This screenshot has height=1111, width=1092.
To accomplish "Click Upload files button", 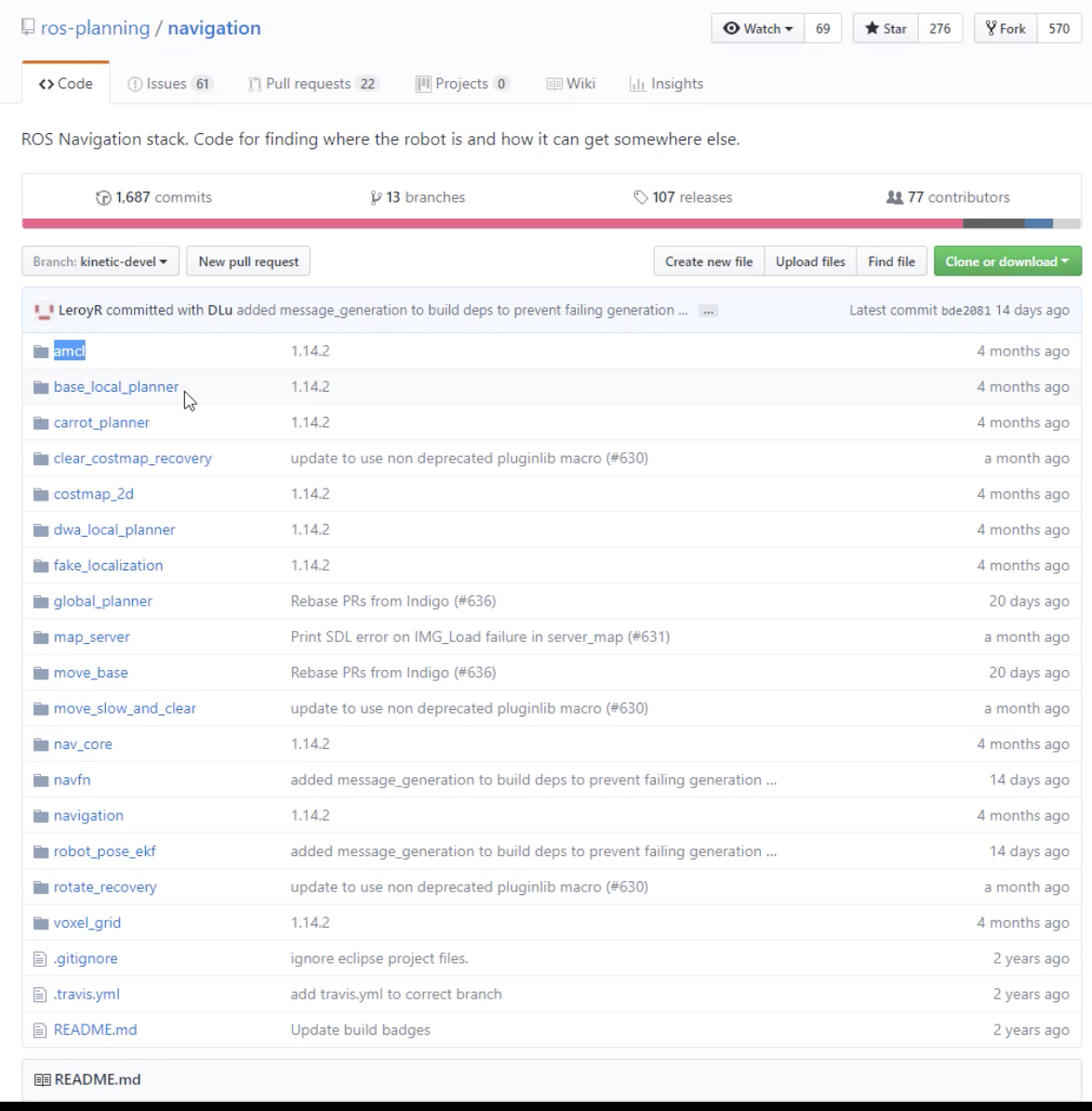I will pos(810,261).
